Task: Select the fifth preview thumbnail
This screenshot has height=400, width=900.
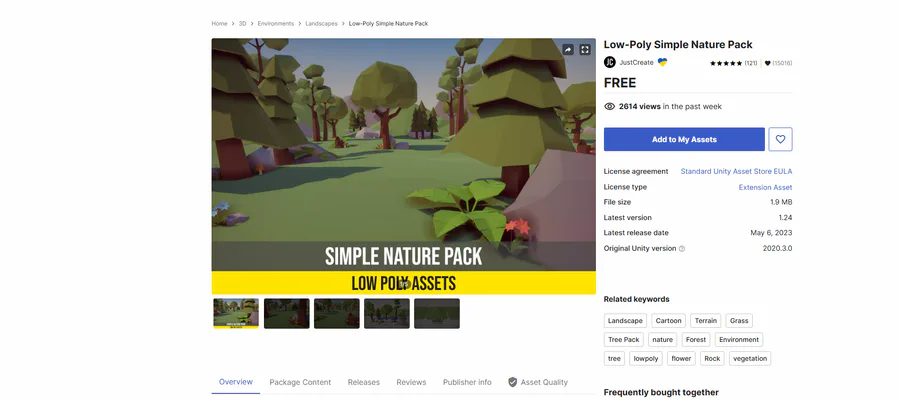Action: (437, 313)
